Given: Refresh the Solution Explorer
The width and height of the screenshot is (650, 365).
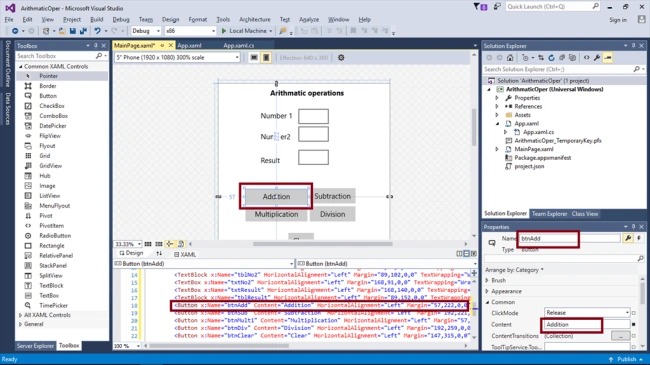Looking at the screenshot, I should tap(551, 58).
